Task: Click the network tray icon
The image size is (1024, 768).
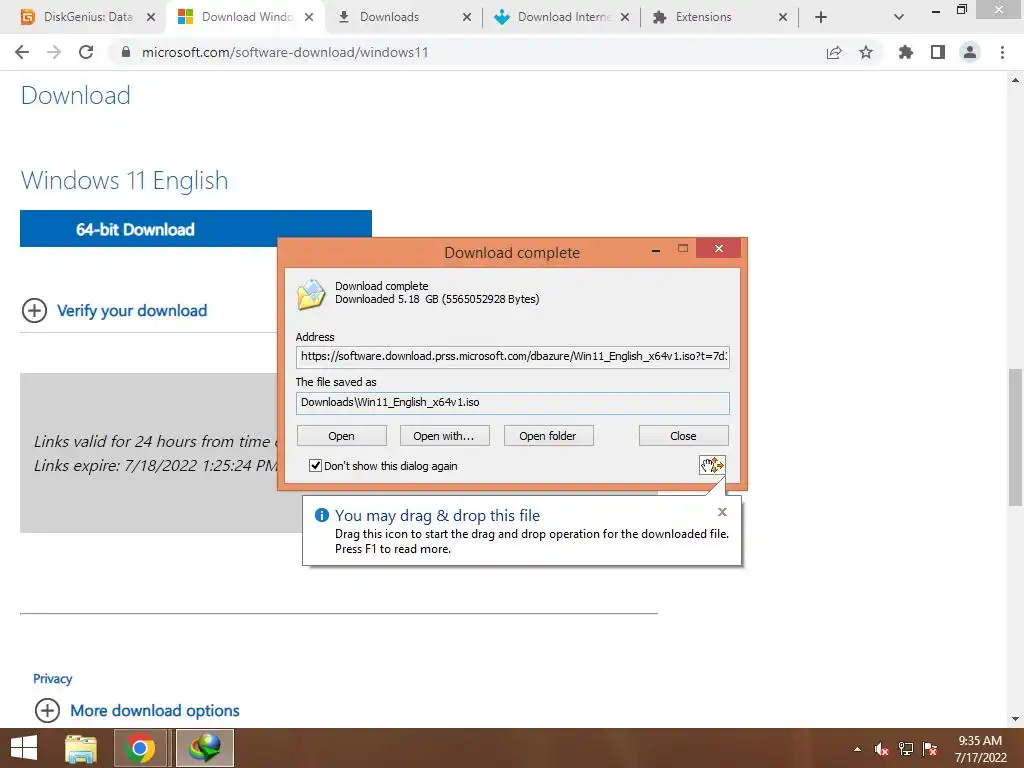Action: pyautogui.click(x=906, y=749)
